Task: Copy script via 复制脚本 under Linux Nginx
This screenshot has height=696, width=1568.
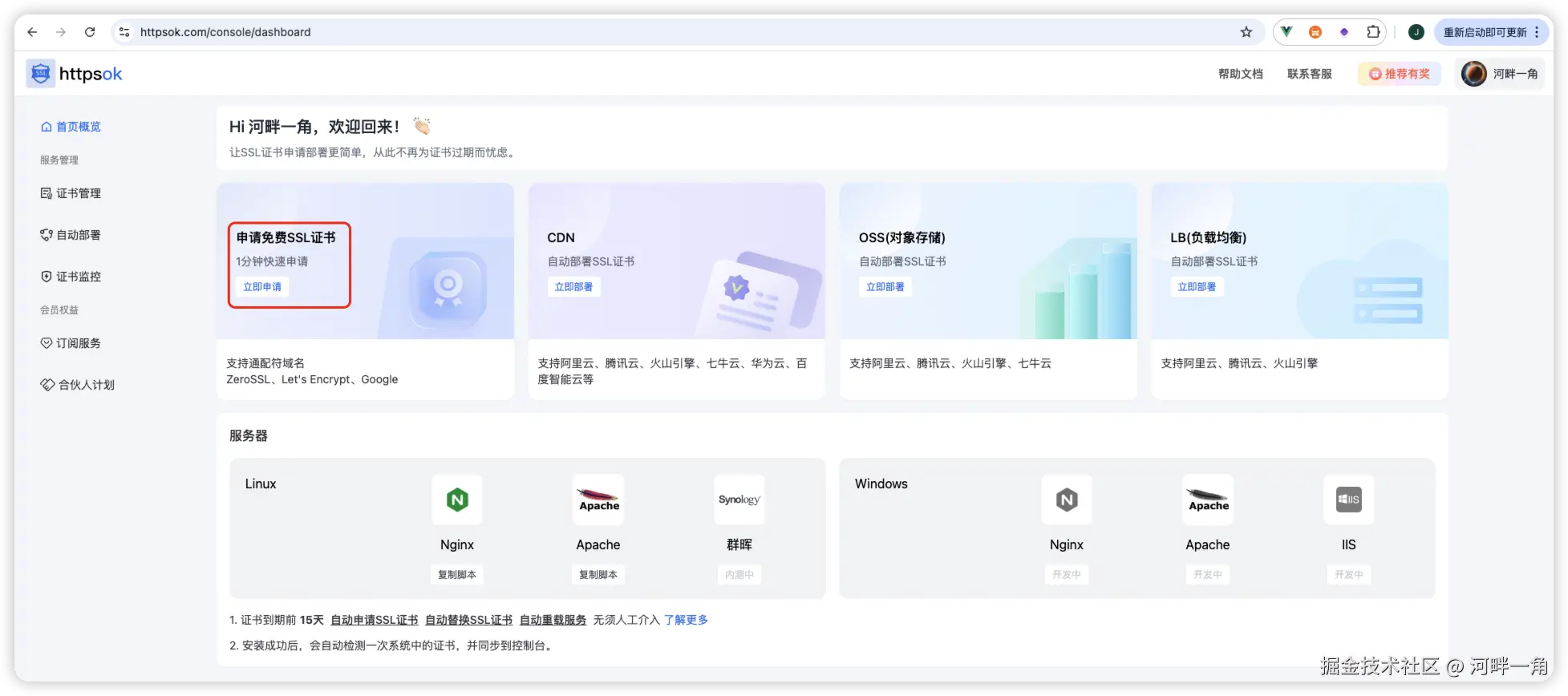Action: [x=457, y=575]
